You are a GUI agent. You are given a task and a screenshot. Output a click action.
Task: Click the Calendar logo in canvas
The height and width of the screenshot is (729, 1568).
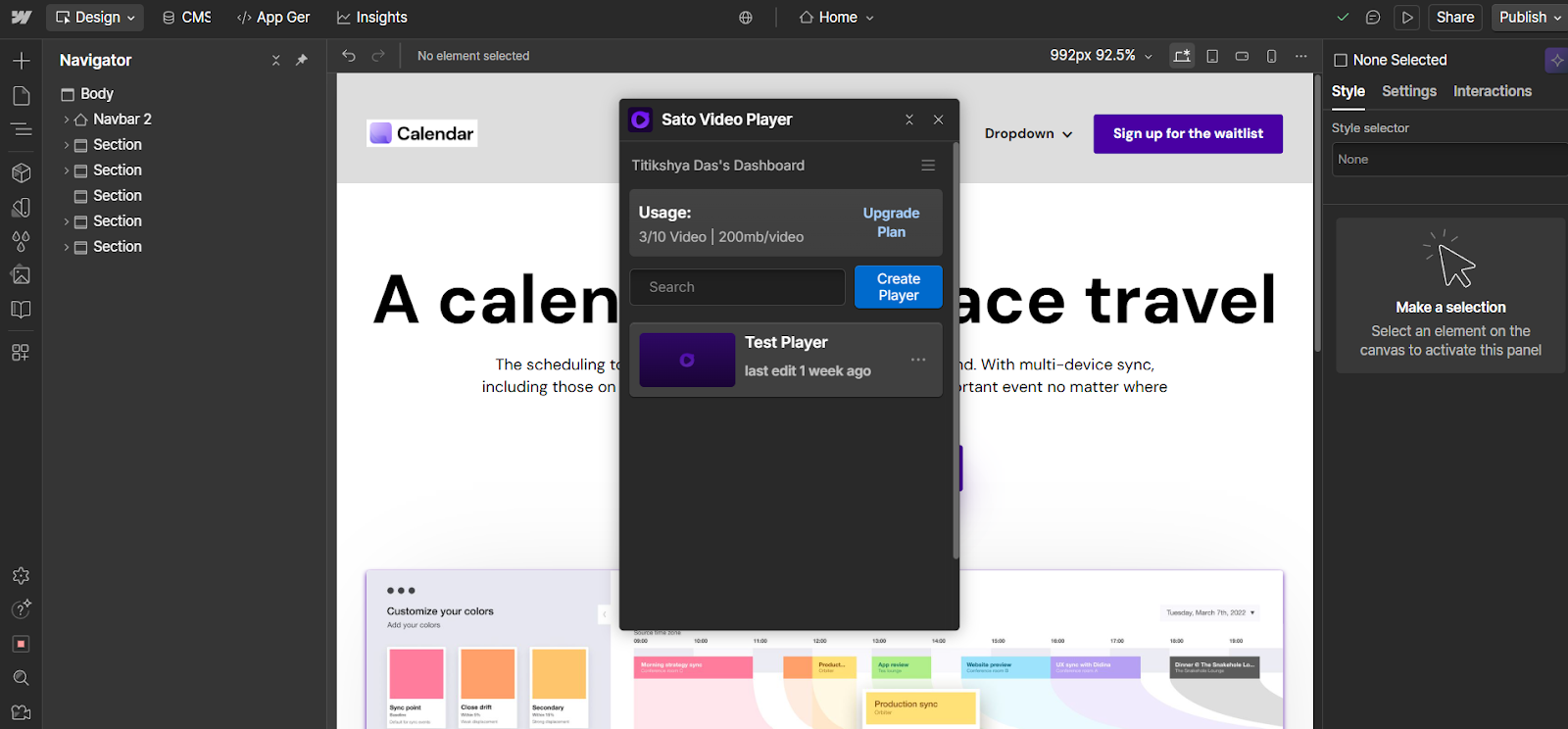tap(422, 133)
